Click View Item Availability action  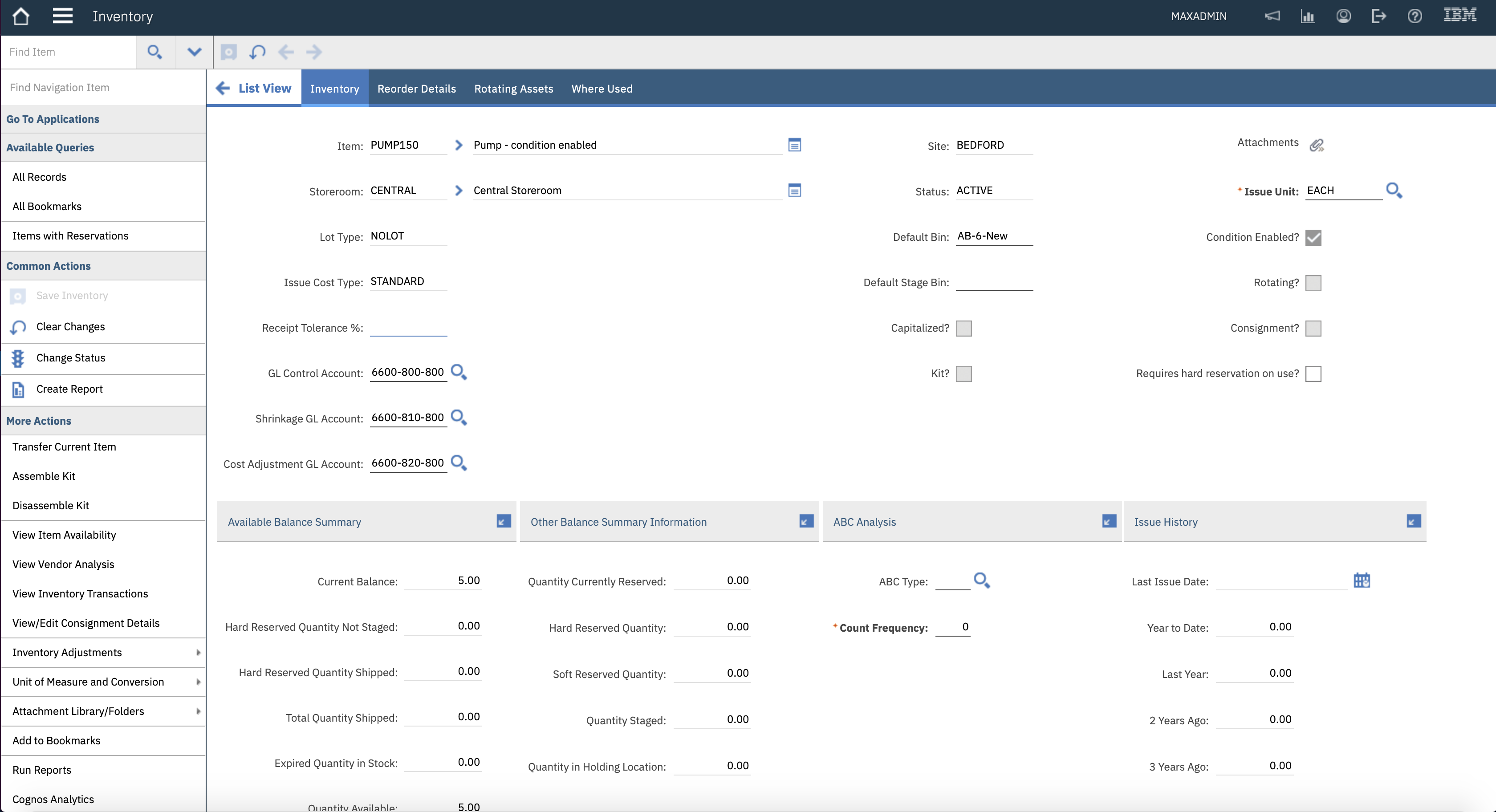[x=65, y=535]
